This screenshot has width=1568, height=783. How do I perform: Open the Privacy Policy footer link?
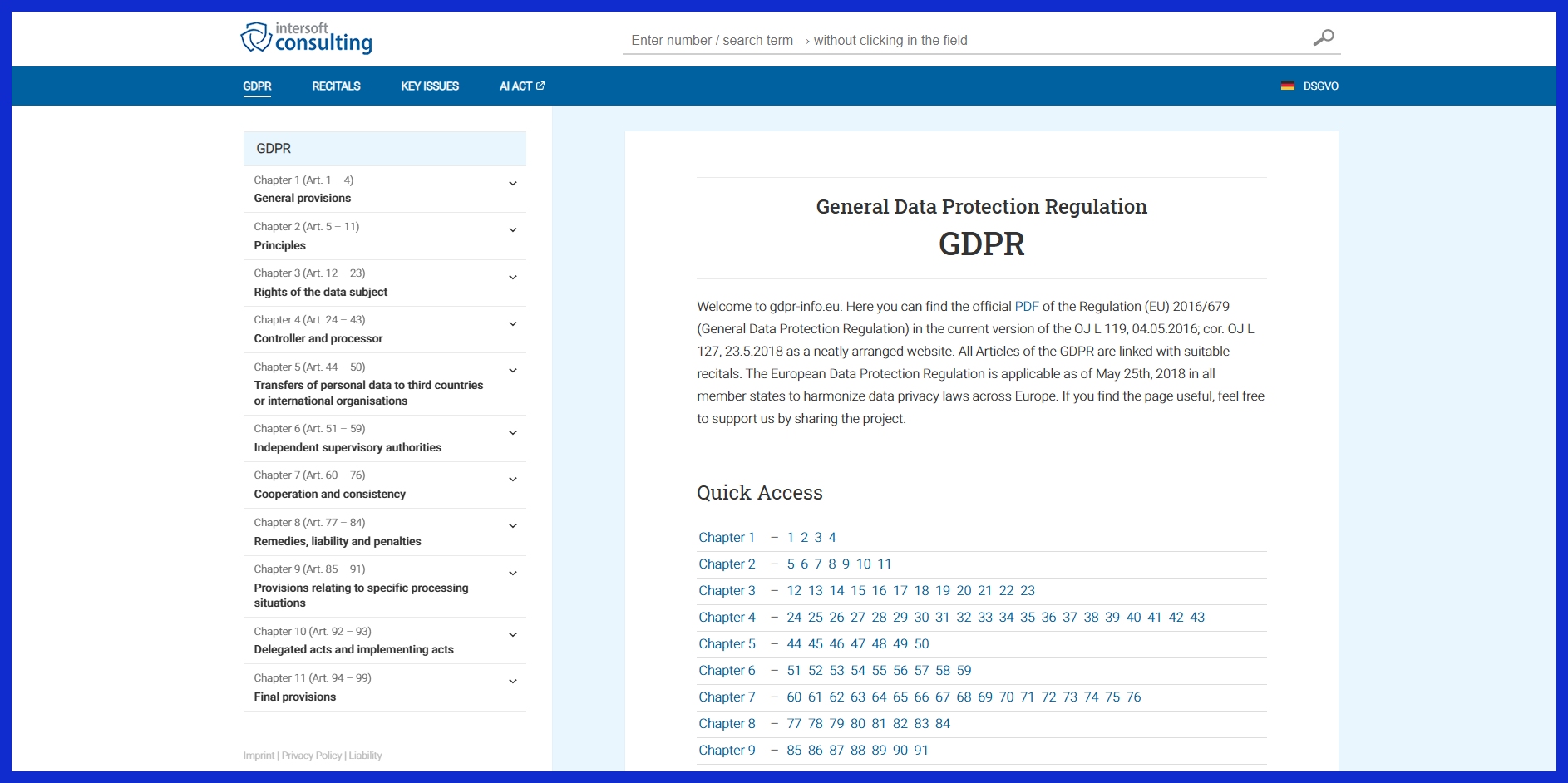(312, 756)
